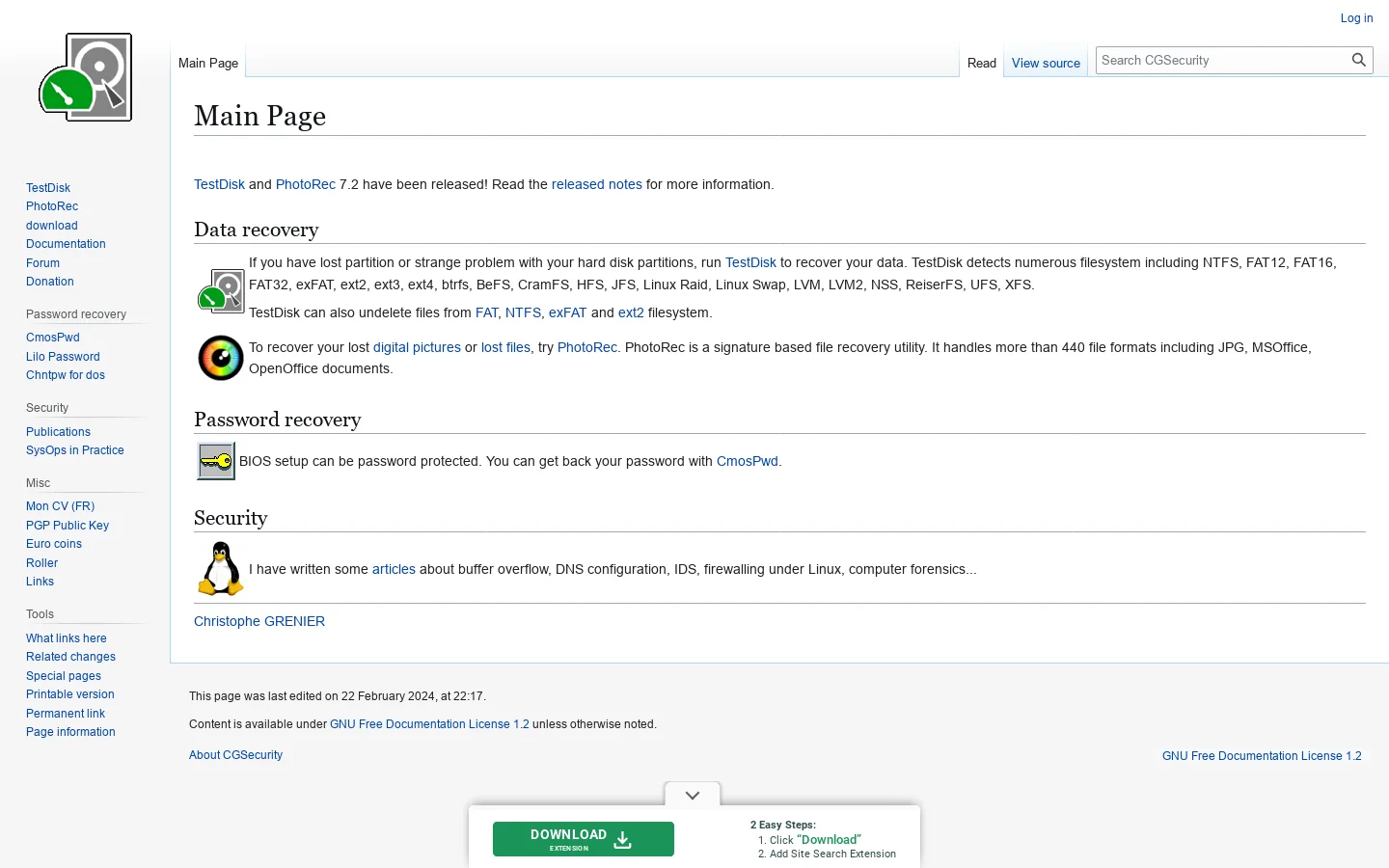This screenshot has height=868, width=1389.
Task: Open the articles link under Security
Action: (x=394, y=569)
